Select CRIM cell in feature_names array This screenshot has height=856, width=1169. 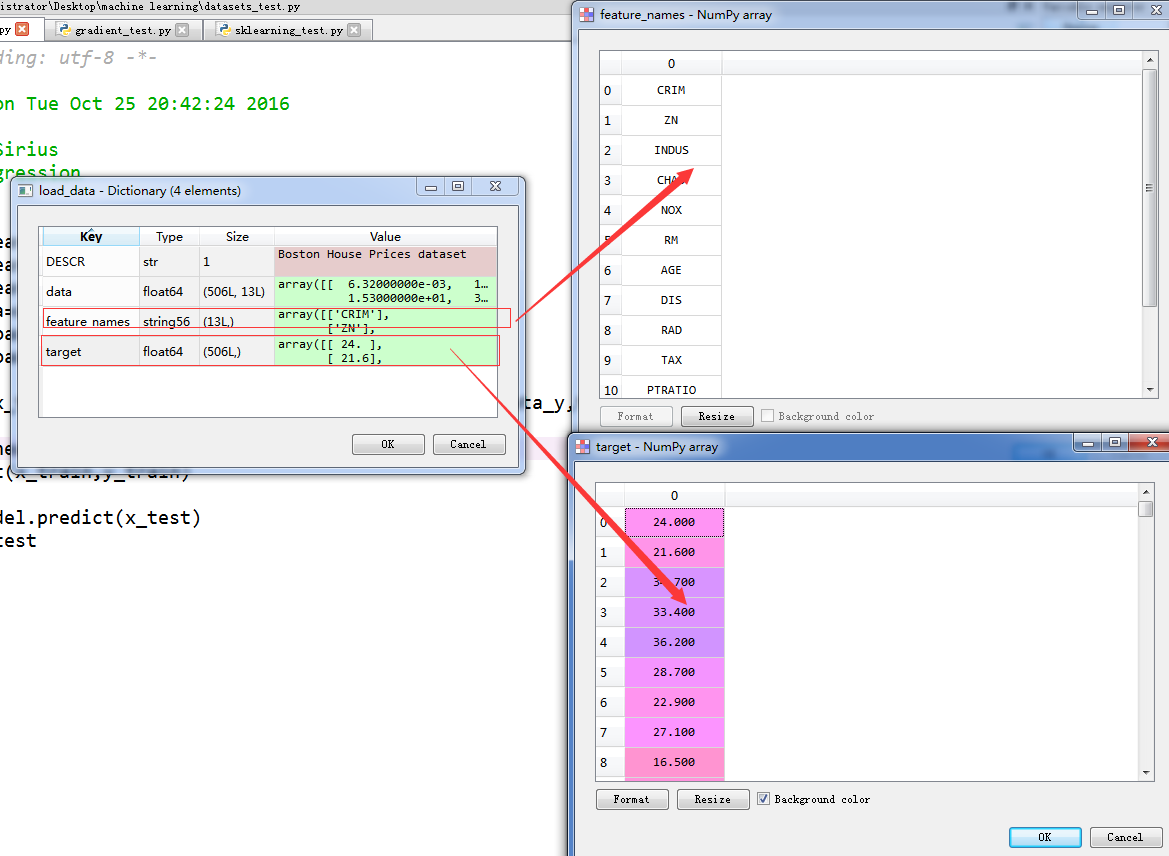coord(671,90)
